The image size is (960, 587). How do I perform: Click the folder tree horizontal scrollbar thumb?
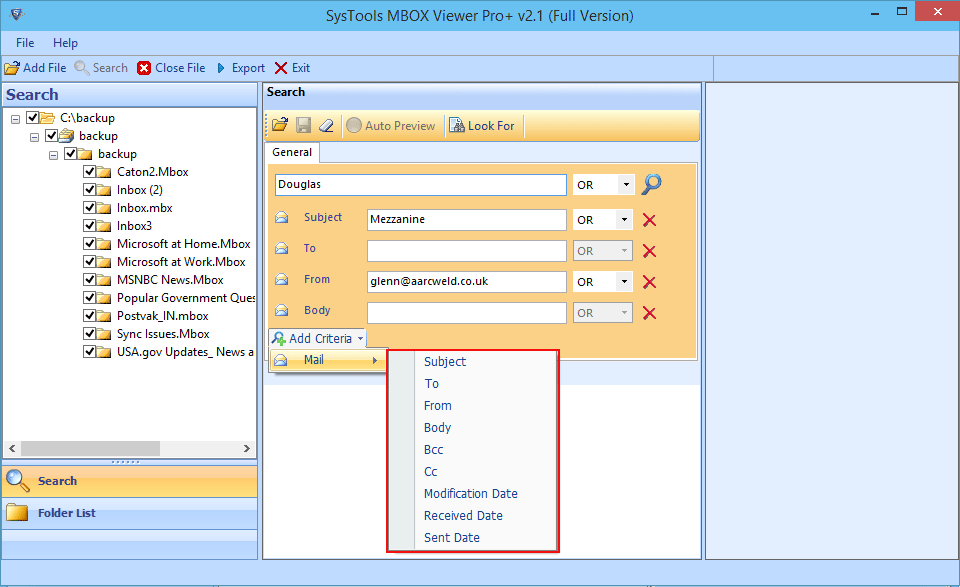coord(91,449)
